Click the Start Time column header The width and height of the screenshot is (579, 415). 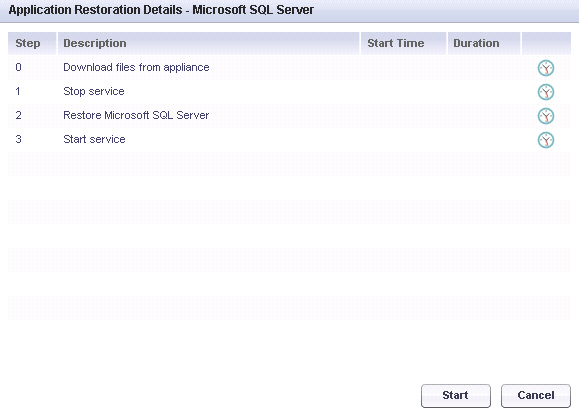(404, 43)
